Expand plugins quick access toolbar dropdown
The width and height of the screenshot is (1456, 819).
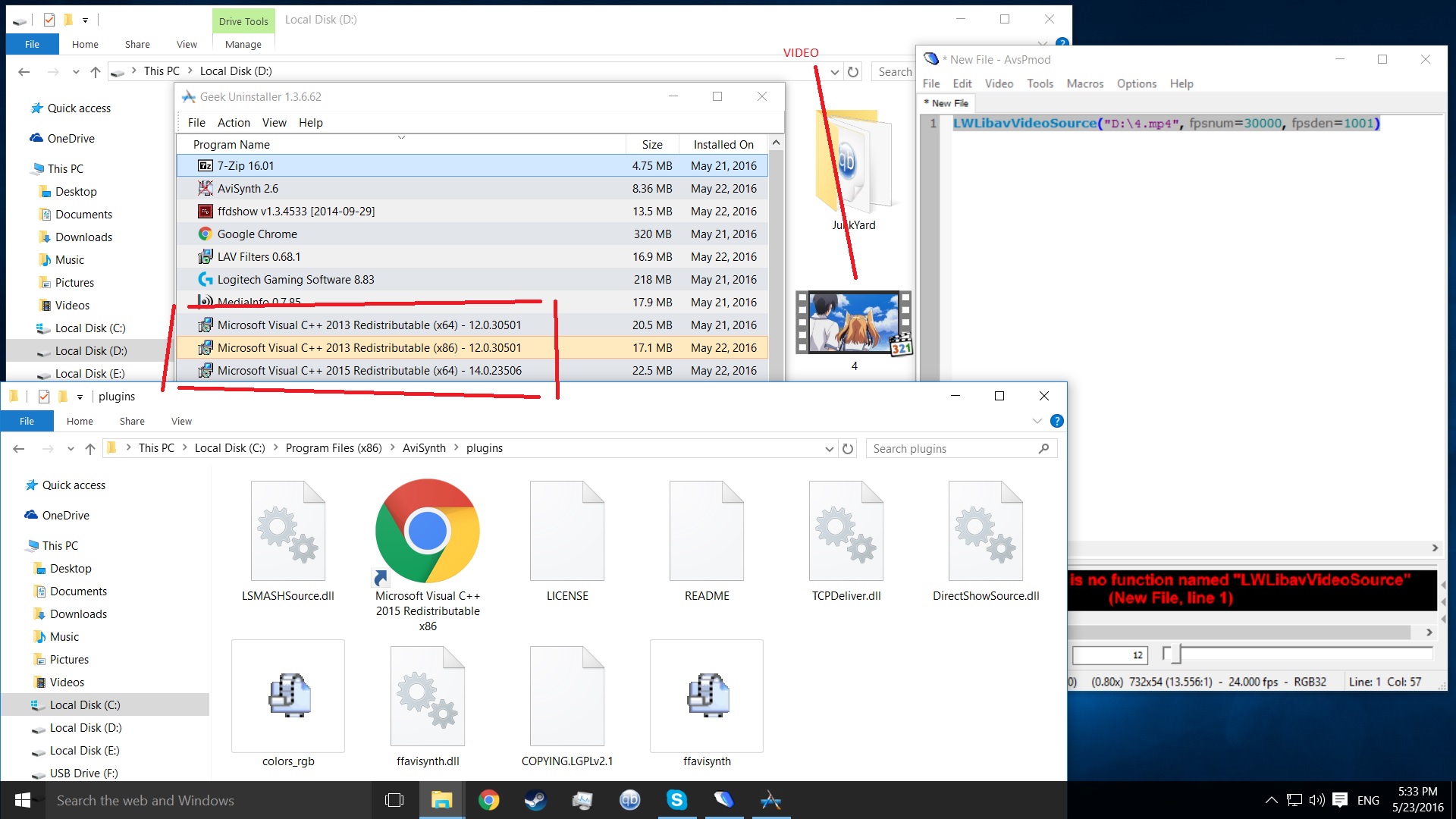pos(80,397)
